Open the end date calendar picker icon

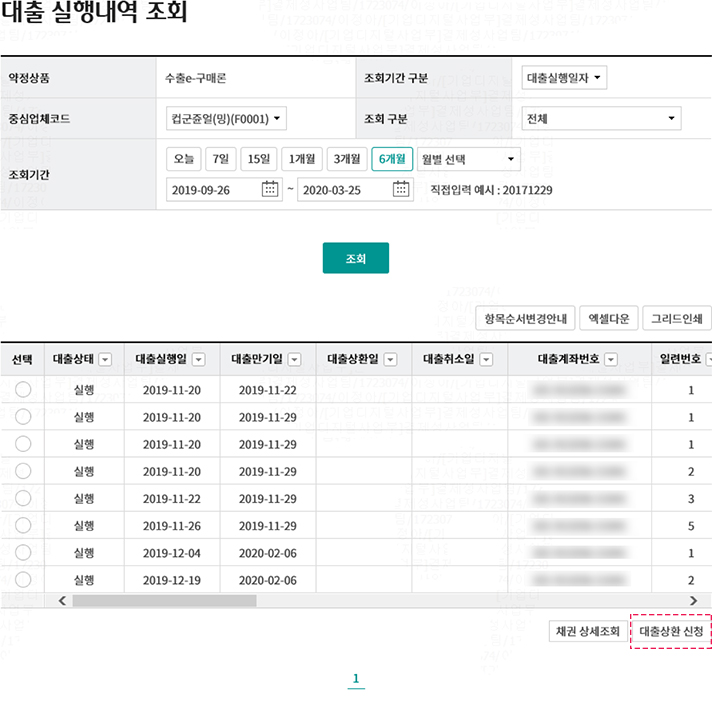pyautogui.click(x=401, y=190)
